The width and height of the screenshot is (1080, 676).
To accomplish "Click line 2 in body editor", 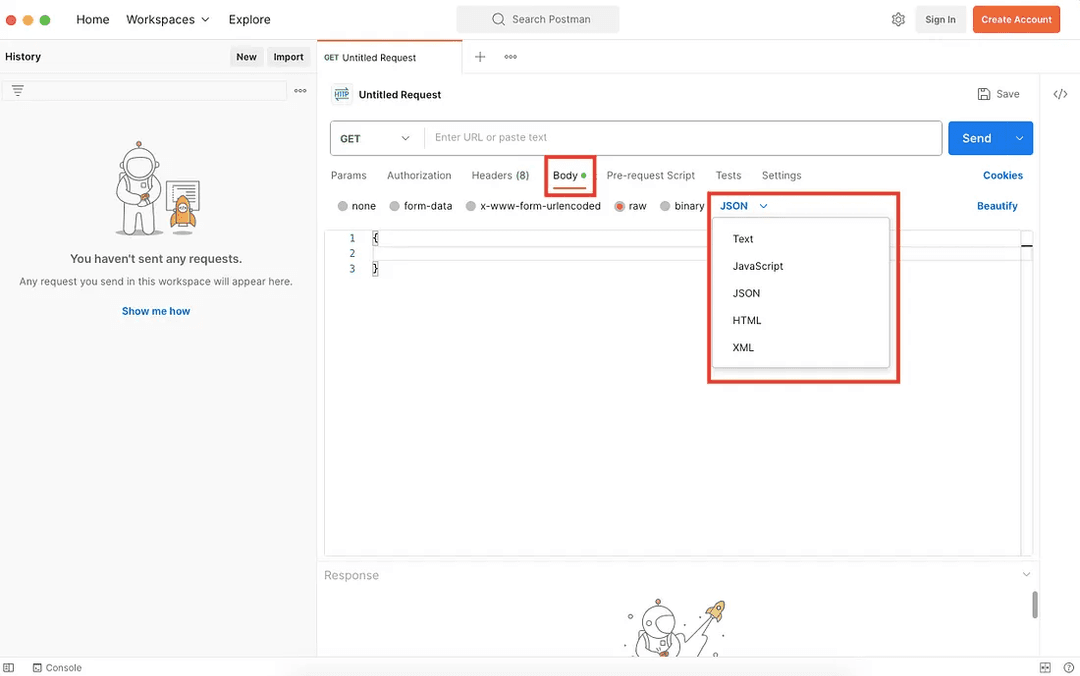I will (696, 253).
